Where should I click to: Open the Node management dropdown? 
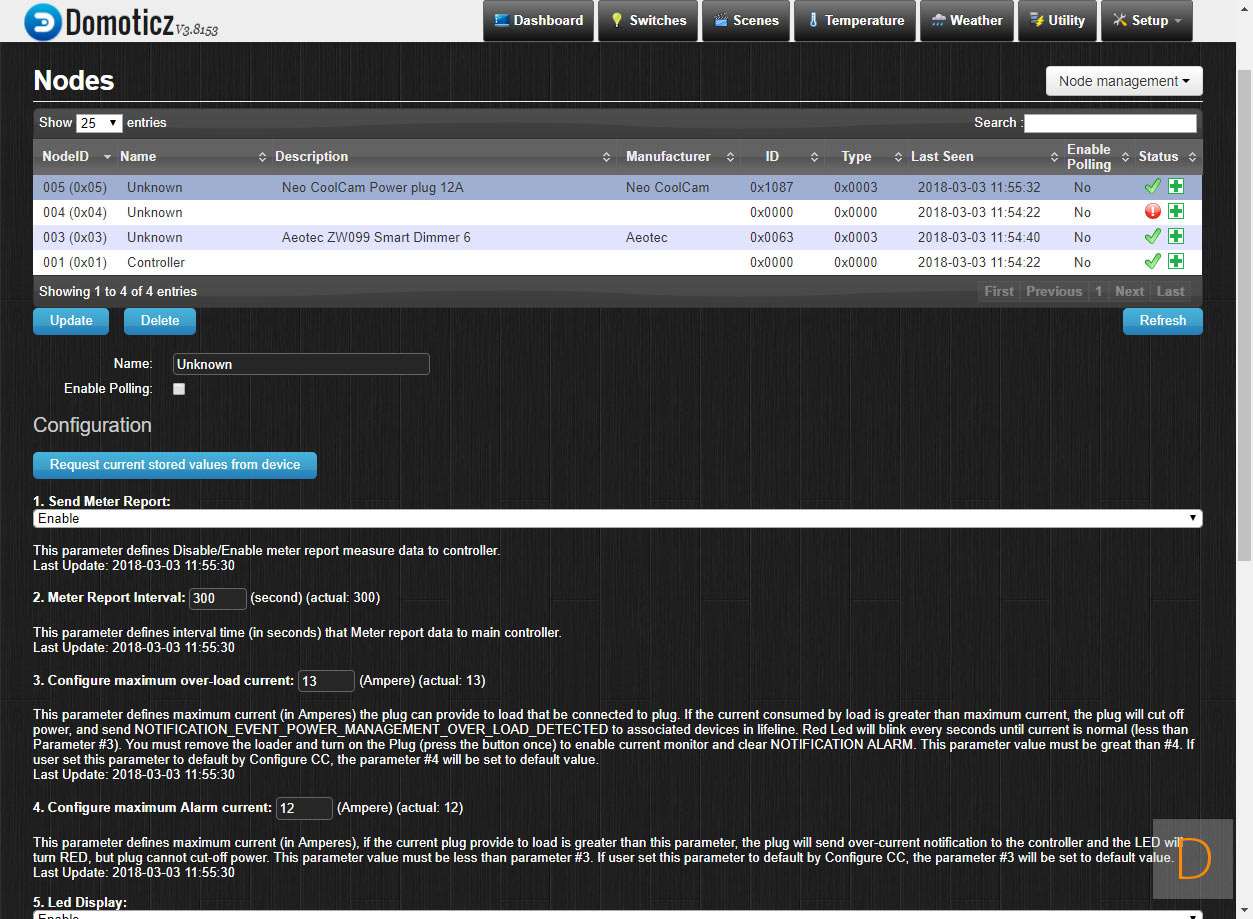[x=1124, y=81]
